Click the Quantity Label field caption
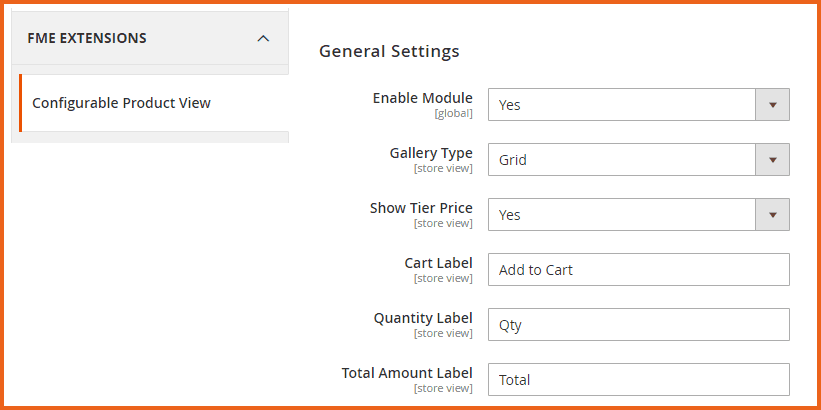The width and height of the screenshot is (821, 410). tap(423, 318)
